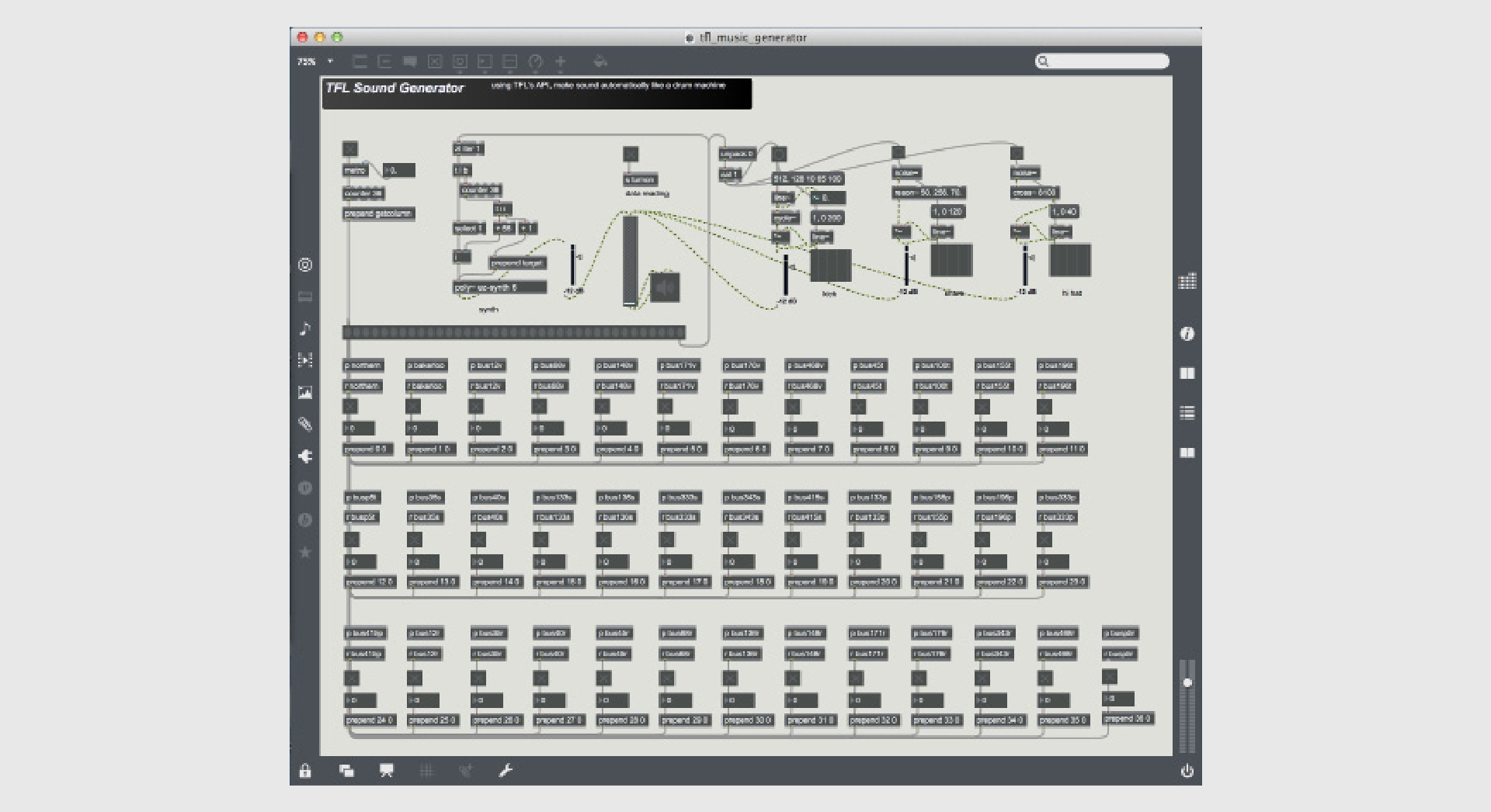This screenshot has height=812, width=1491.
Task: Pick the number box toolbar icon
Action: 485,61
